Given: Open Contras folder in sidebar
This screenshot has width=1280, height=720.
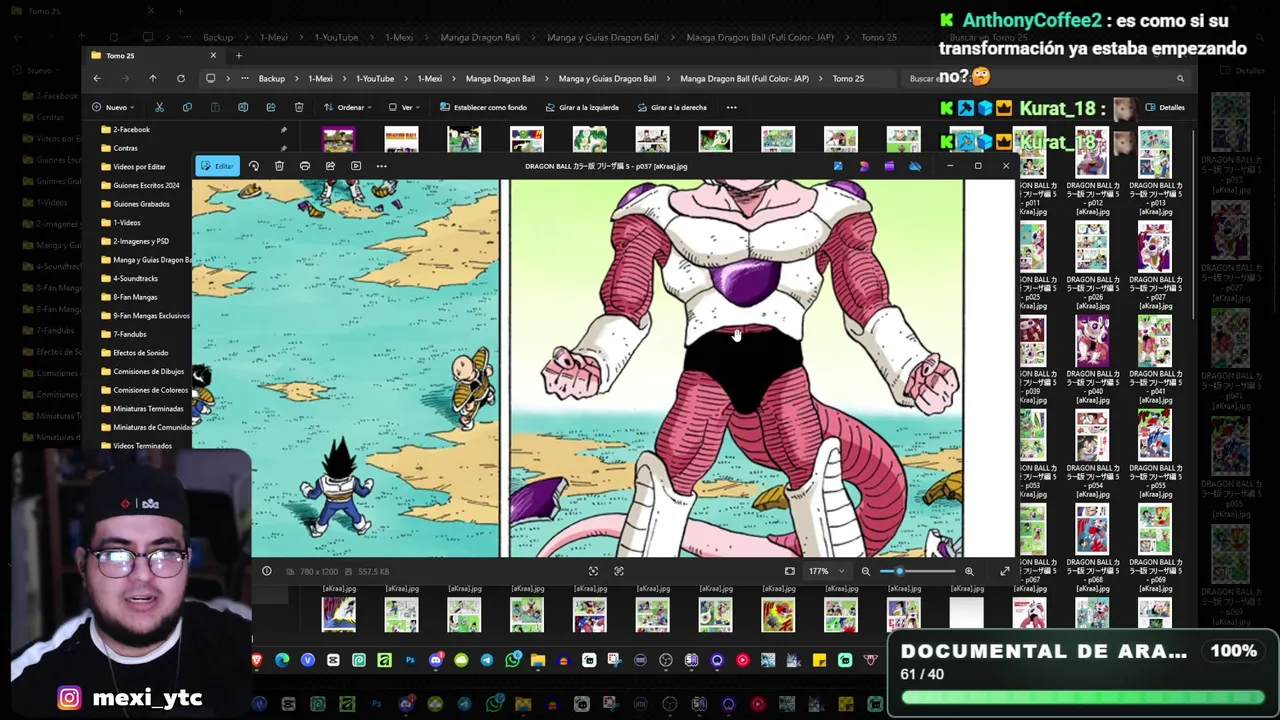Looking at the screenshot, I should (125, 148).
